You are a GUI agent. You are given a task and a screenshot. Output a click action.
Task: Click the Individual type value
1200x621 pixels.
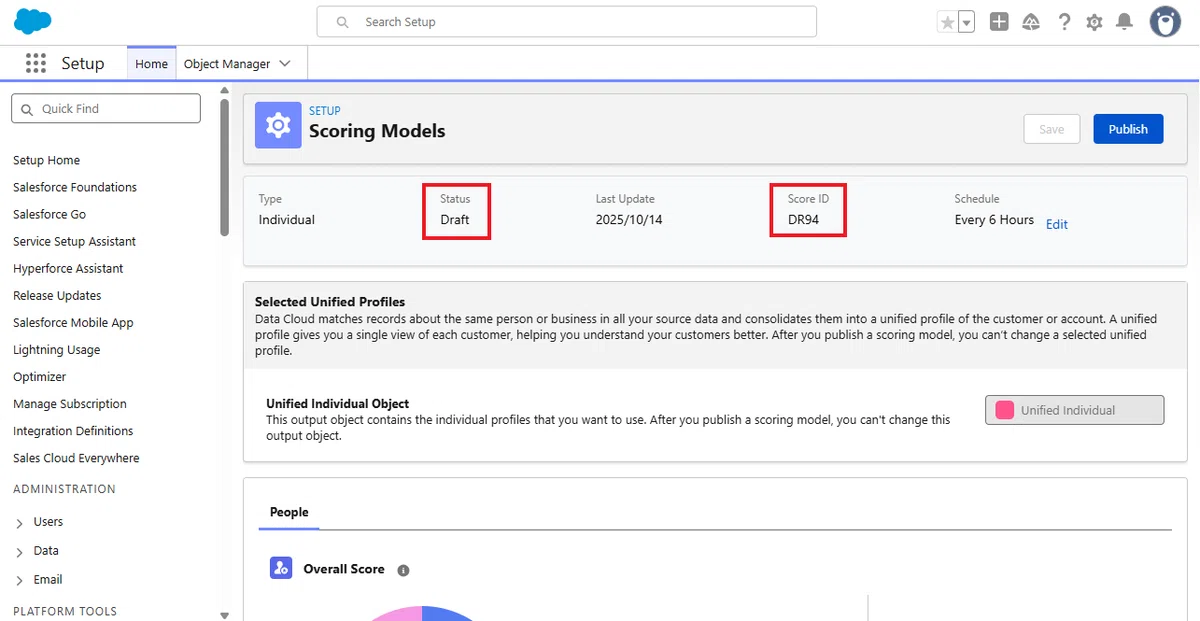(x=287, y=220)
